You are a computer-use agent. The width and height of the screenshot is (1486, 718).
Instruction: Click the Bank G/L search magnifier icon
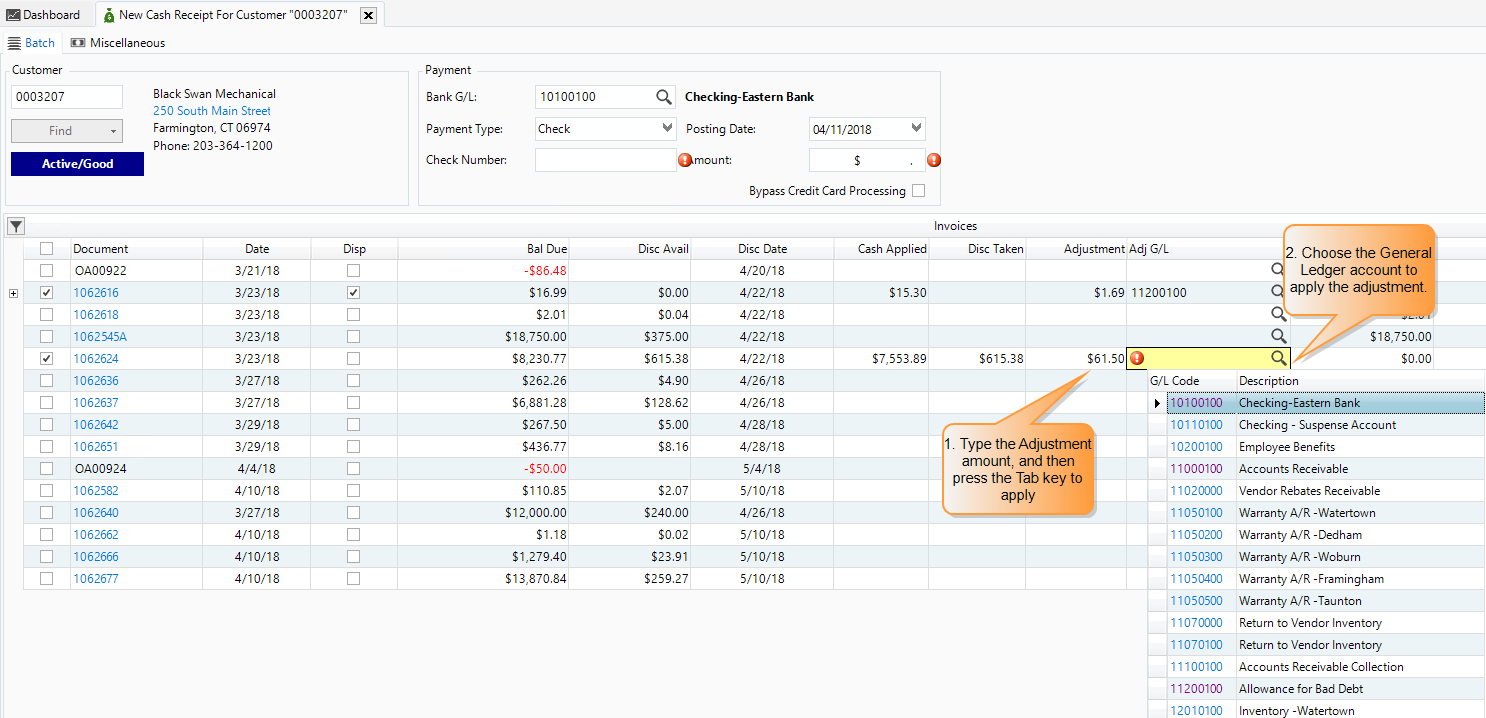coord(664,97)
